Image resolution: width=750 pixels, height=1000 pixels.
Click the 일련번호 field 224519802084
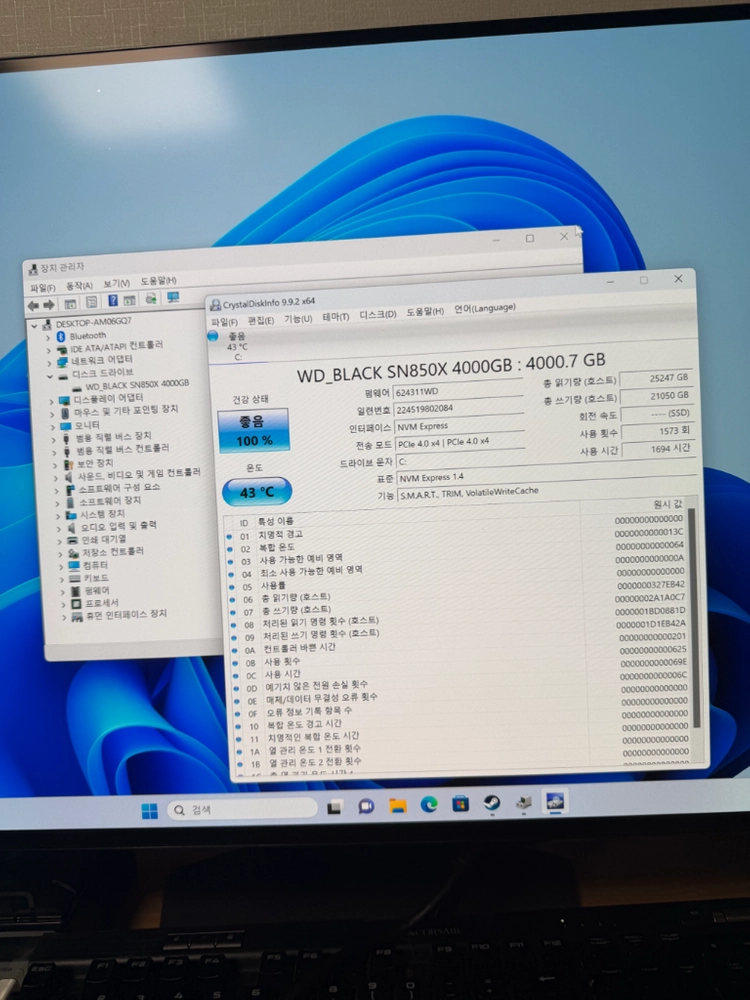click(x=459, y=408)
